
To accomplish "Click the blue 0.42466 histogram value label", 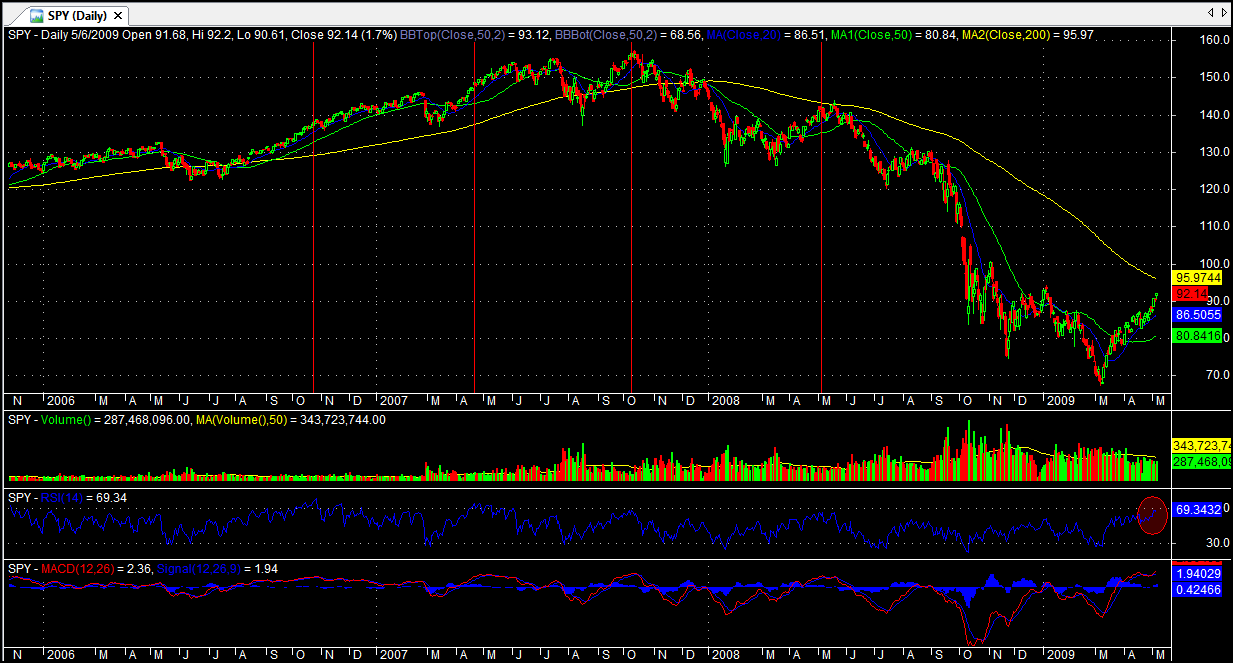I will [1199, 590].
